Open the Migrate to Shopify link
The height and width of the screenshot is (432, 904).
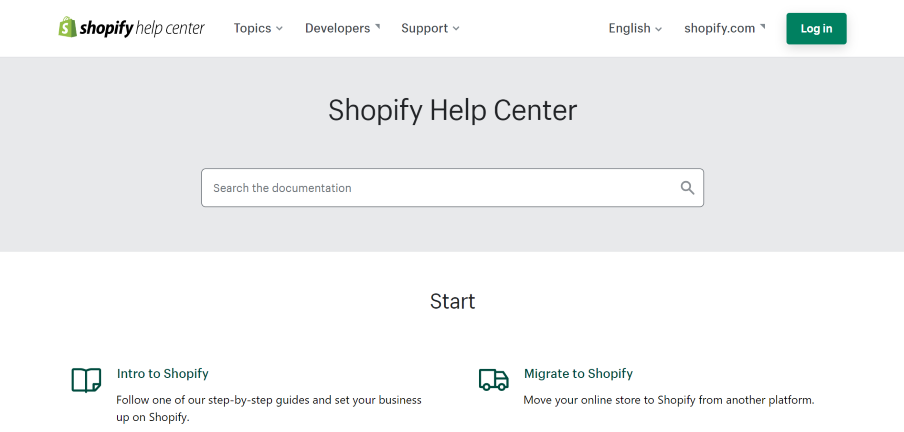tap(578, 373)
